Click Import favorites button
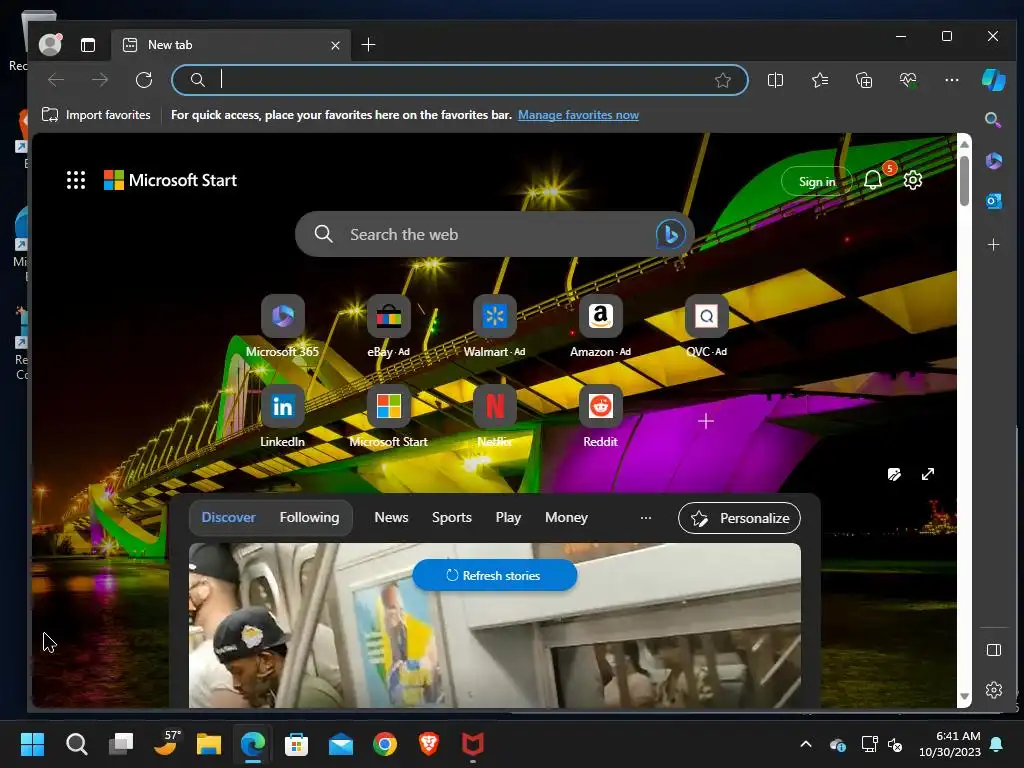Screen dimensions: 1024x768 coord(96,115)
